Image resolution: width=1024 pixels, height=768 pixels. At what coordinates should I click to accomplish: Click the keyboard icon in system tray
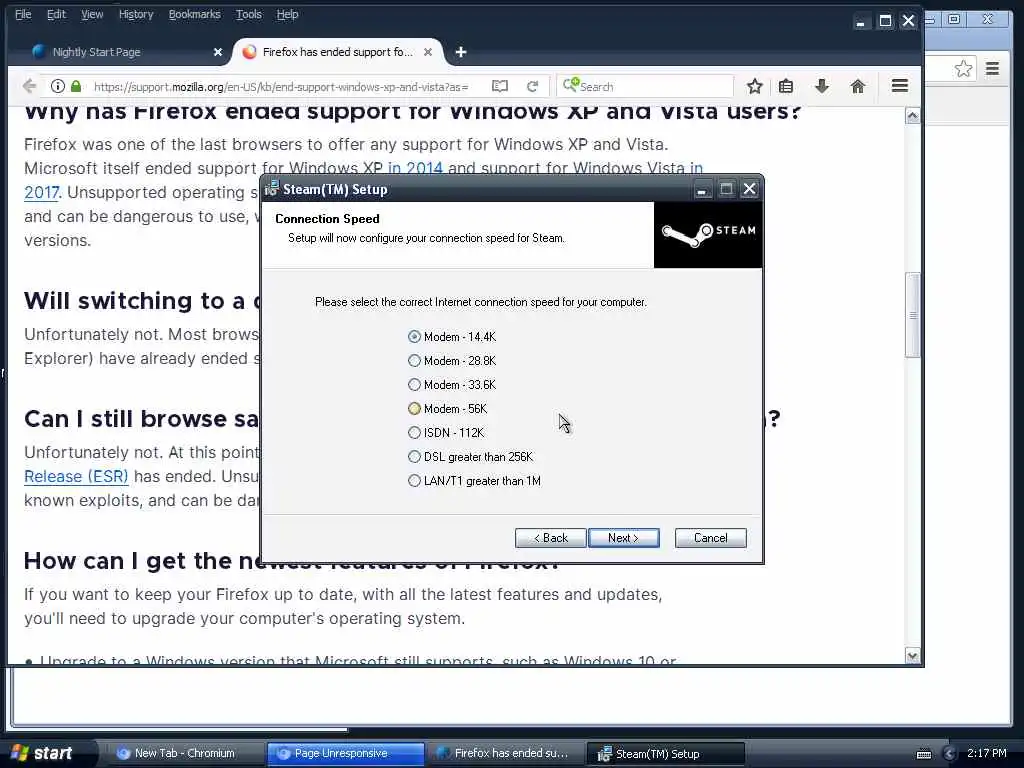[924, 754]
